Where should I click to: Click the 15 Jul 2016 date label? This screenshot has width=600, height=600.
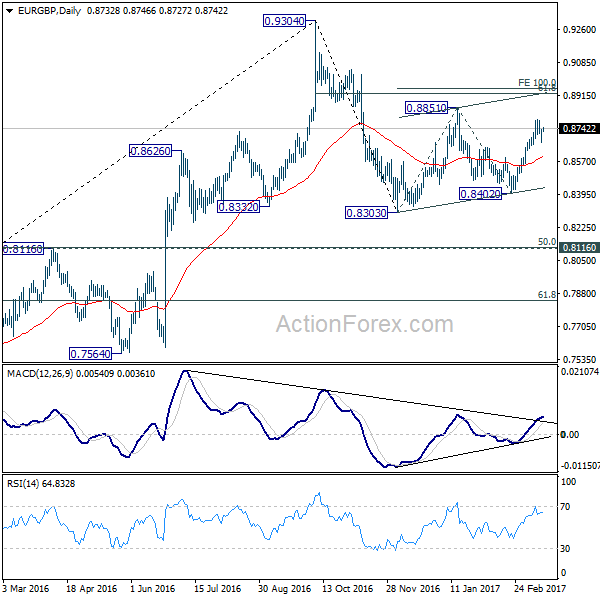(217, 589)
